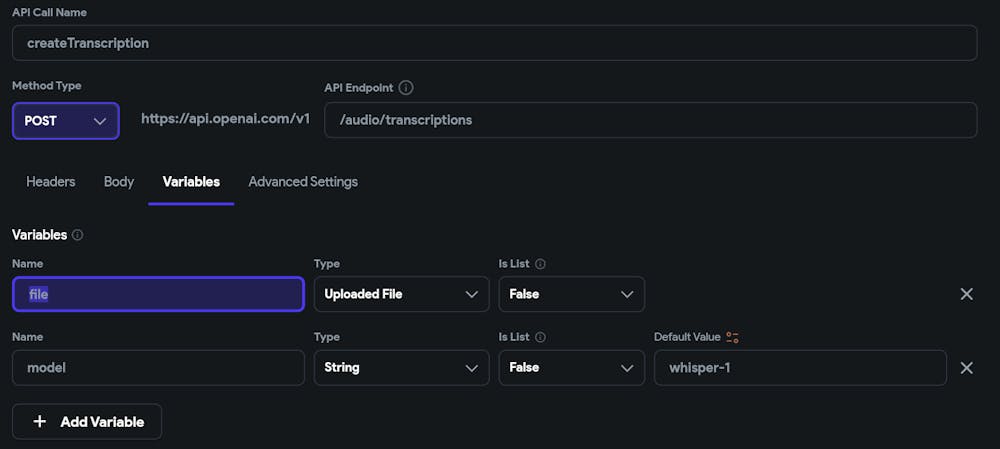Expand Is List dropdown for file variable
Viewport: 1000px width, 449px height.
571,294
